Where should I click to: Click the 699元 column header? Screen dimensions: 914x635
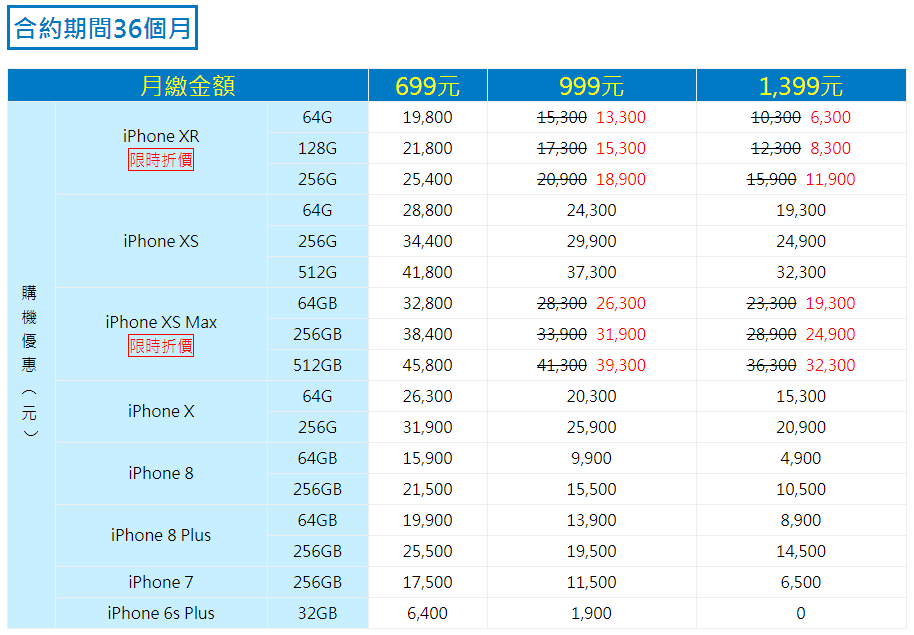click(427, 86)
